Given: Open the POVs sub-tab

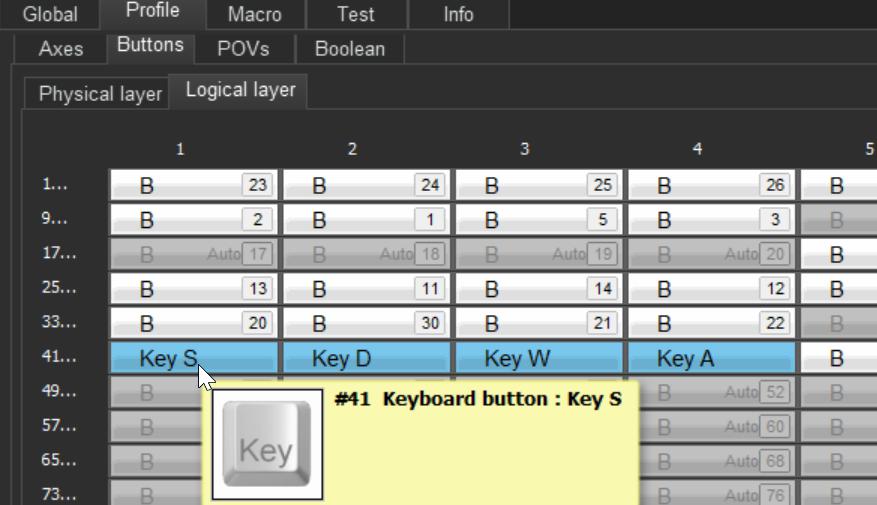Looking at the screenshot, I should coord(243,48).
